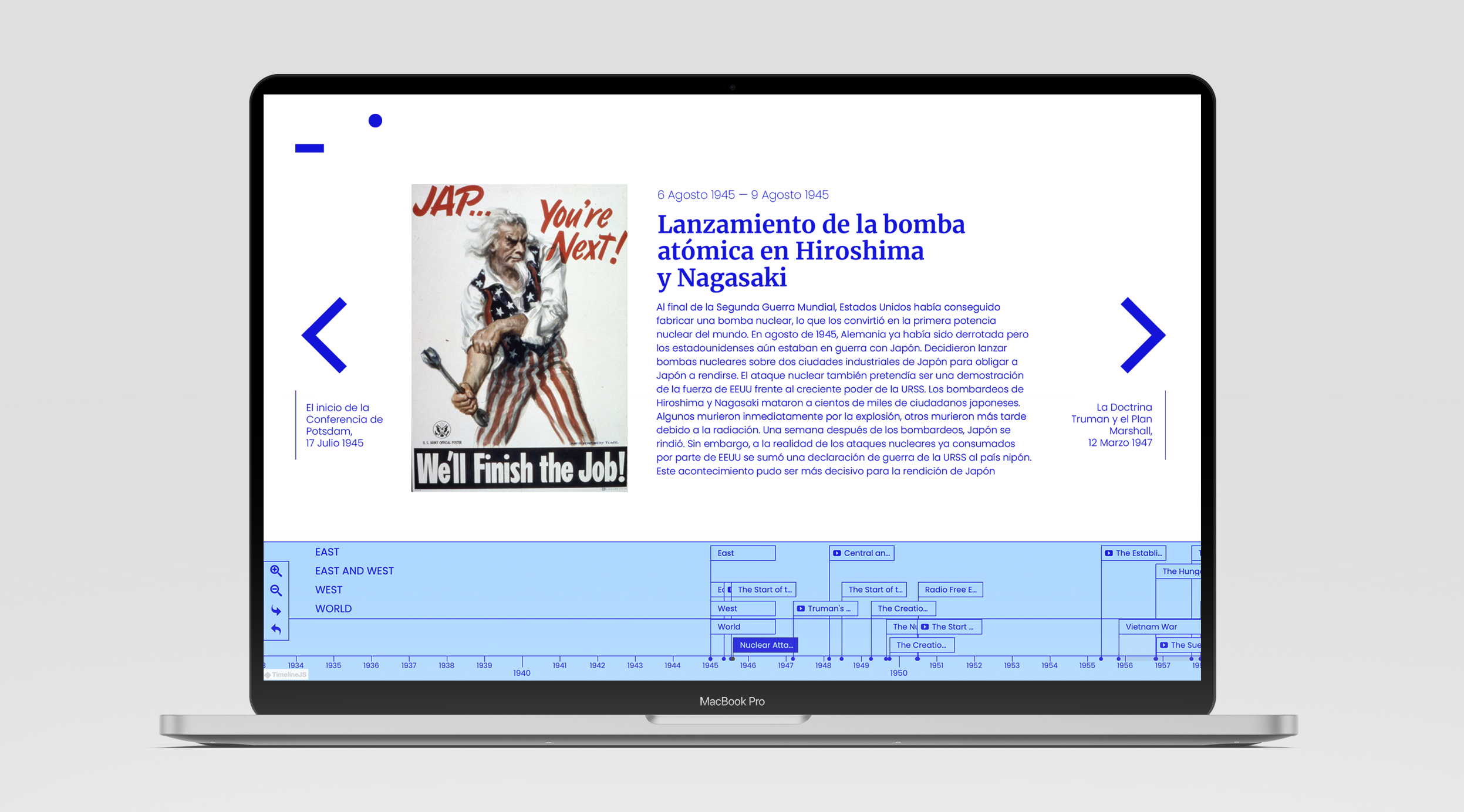Image resolution: width=1464 pixels, height=812 pixels.
Task: Select the WEST group label
Action: [329, 590]
